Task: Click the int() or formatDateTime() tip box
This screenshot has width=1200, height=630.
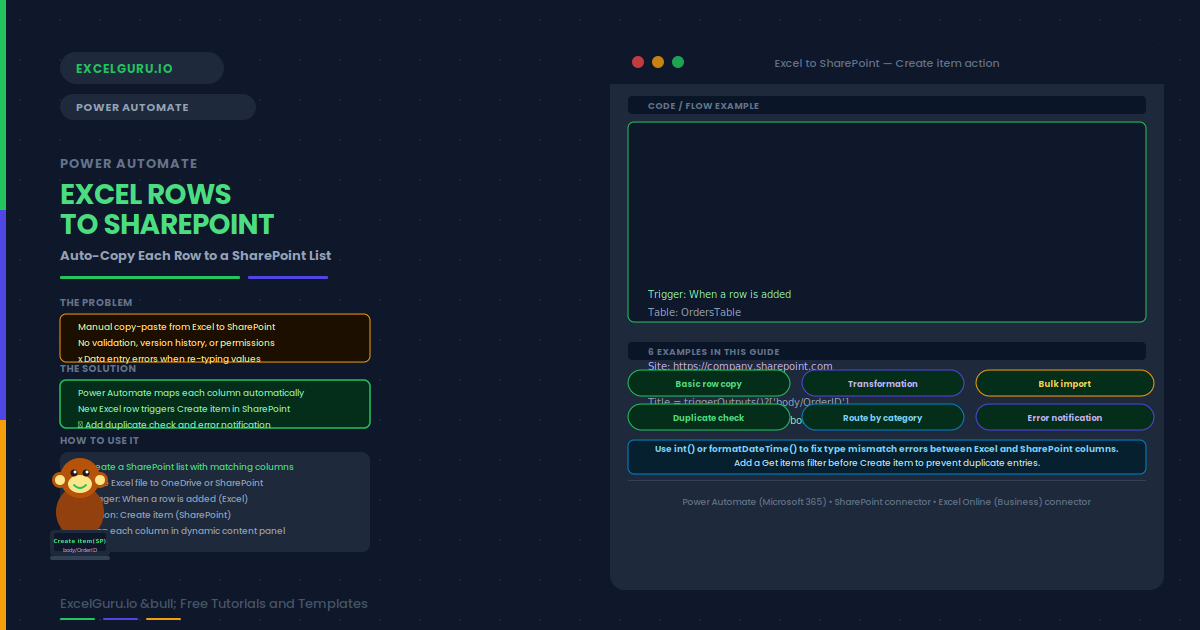Action: (887, 456)
